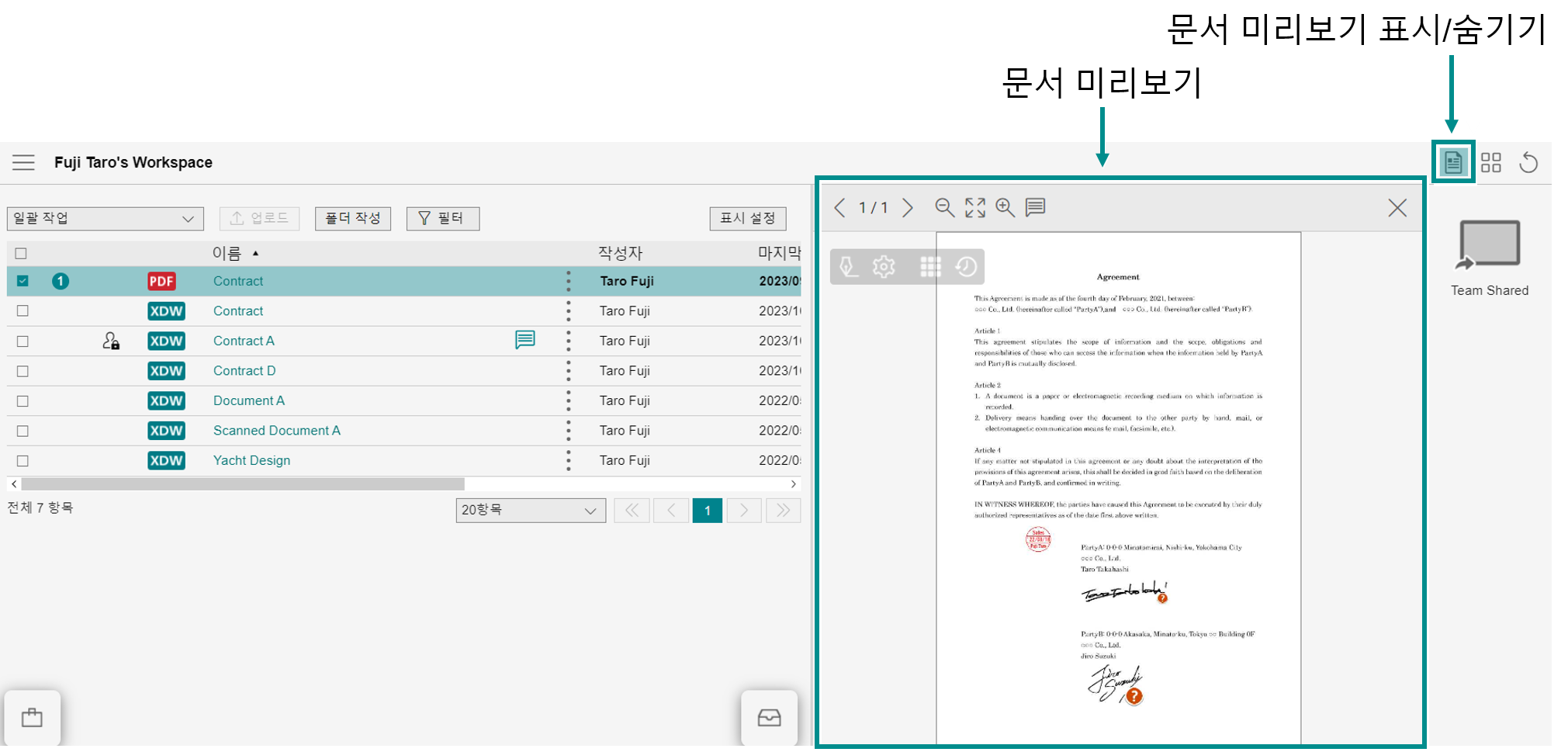Image resolution: width=1568 pixels, height=752 pixels.
Task: Click the 작성자 column header
Action: [x=620, y=253]
